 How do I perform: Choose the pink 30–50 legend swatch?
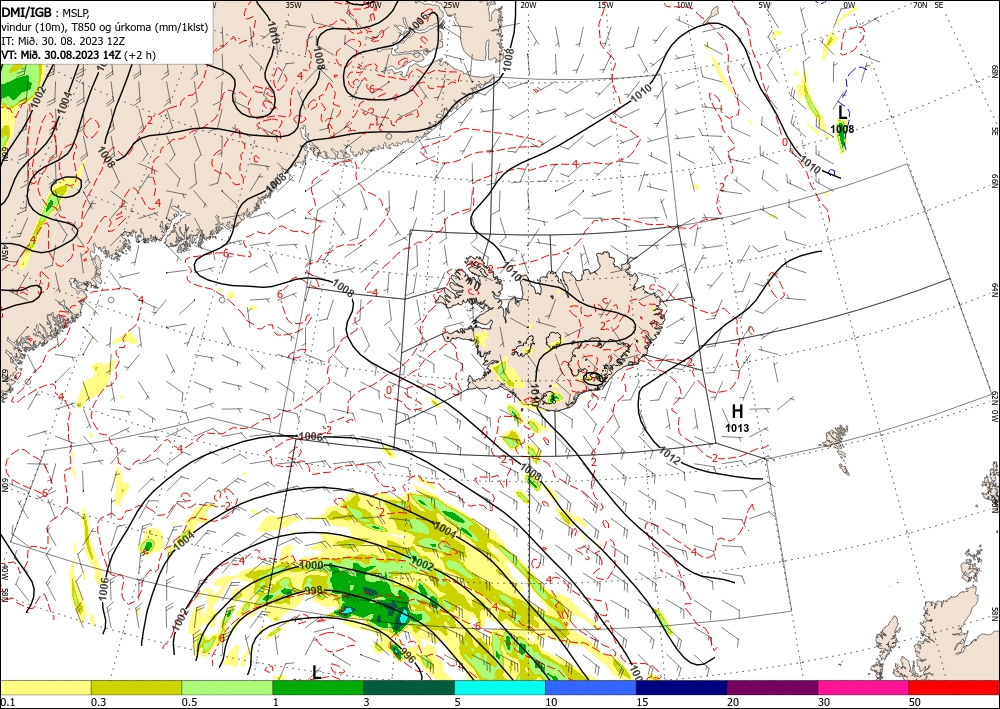(x=864, y=687)
